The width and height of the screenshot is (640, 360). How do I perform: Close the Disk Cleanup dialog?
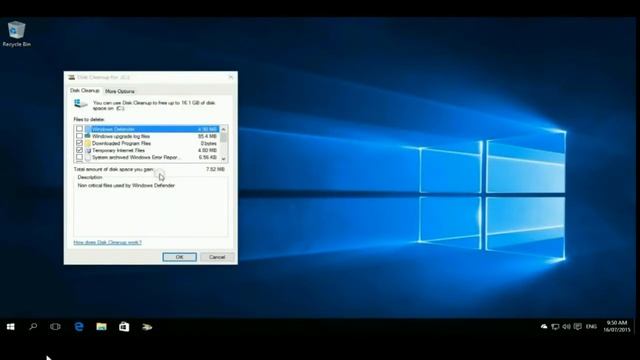231,77
